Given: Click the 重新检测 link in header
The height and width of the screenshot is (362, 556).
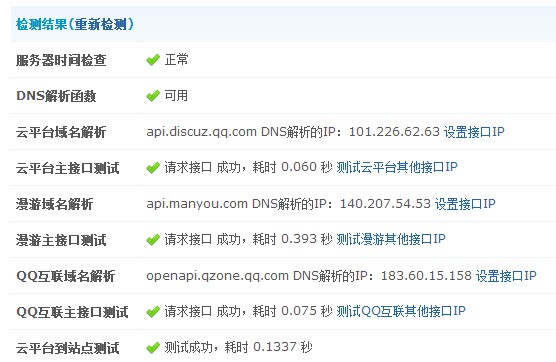Looking at the screenshot, I should click(101, 24).
